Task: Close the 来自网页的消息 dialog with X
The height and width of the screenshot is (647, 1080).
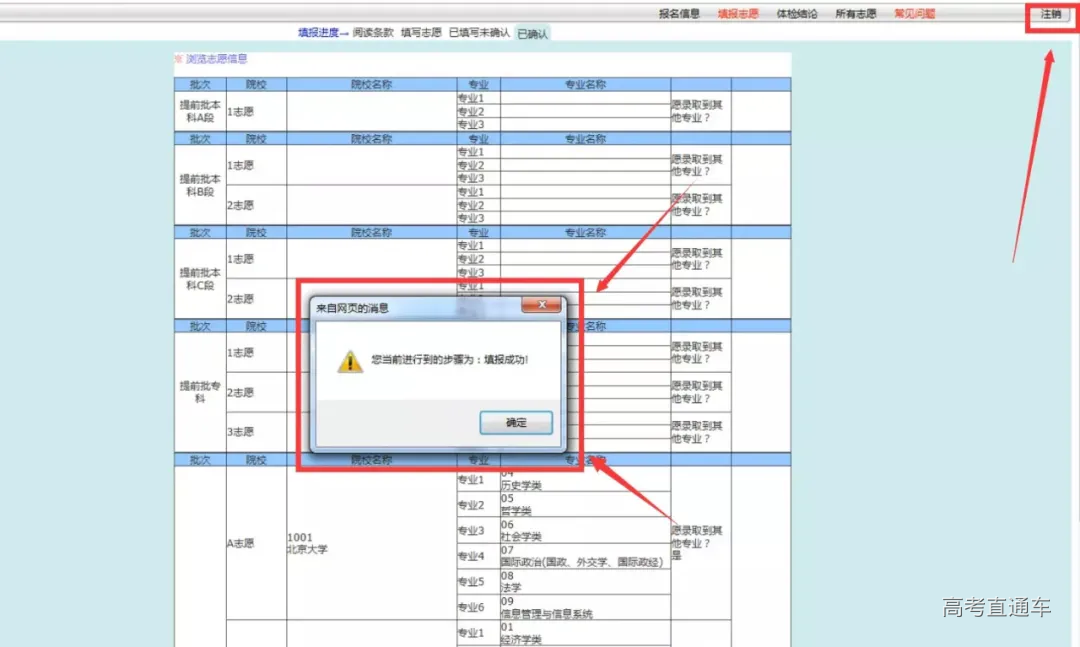Action: (x=542, y=305)
